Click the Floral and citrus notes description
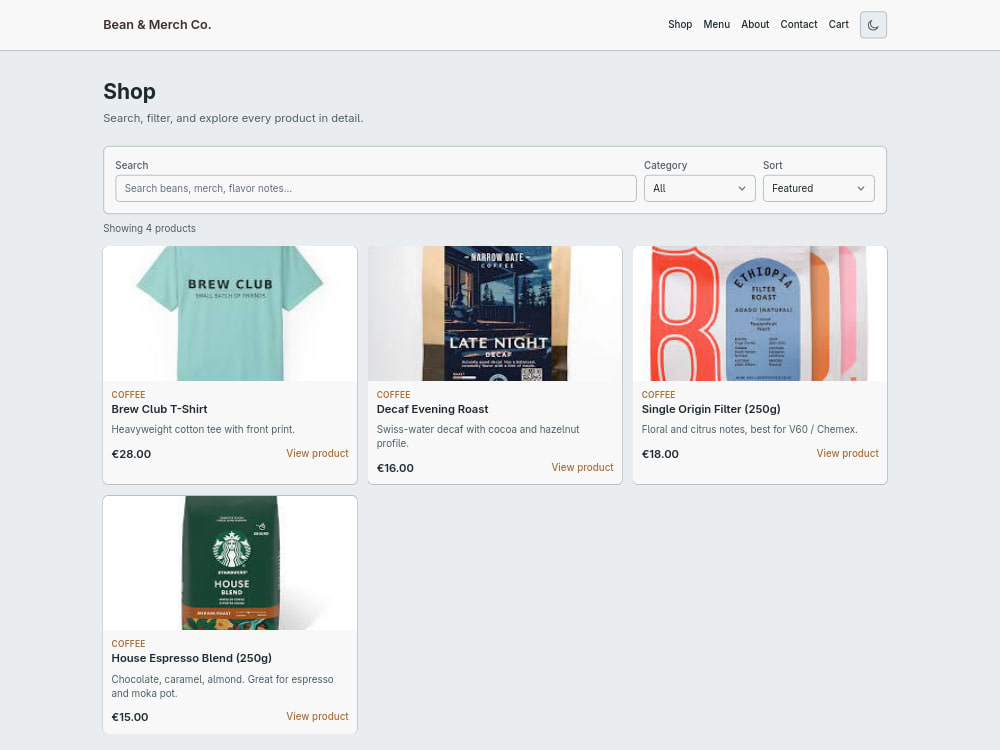 (749, 429)
